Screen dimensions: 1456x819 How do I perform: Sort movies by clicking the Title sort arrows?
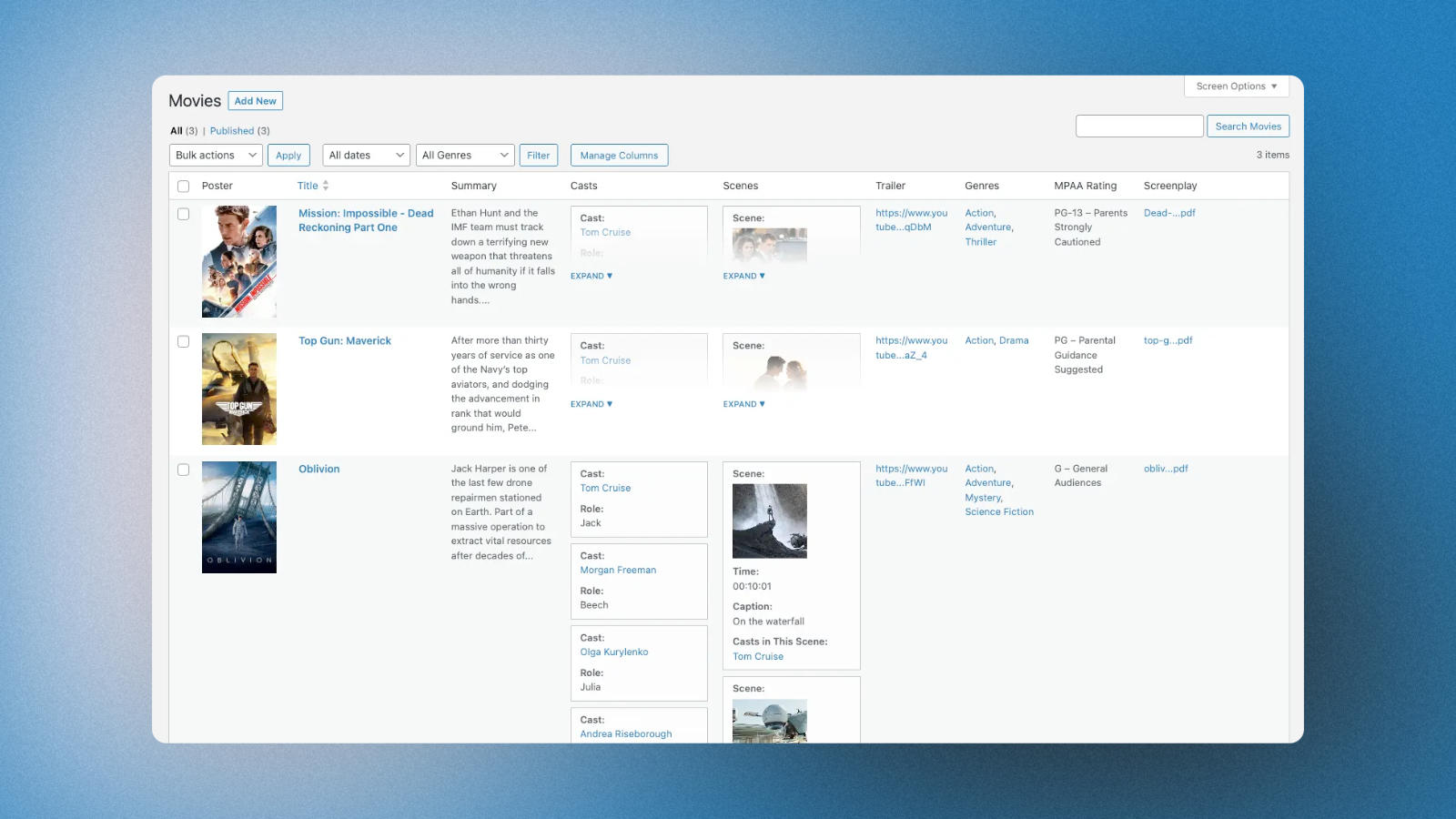pos(326,185)
